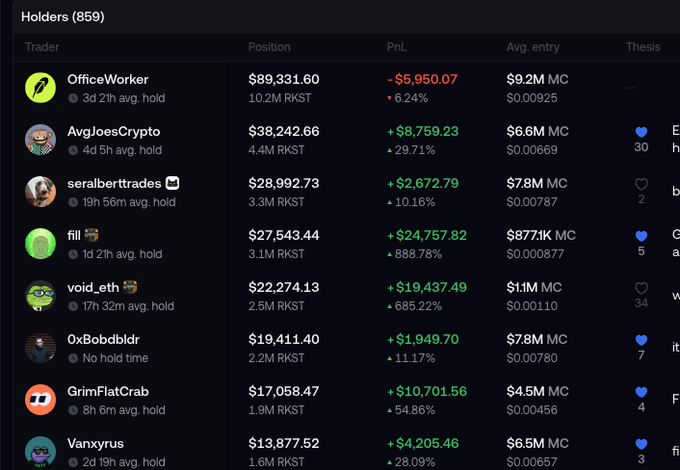Screen dimensions: 680x470
Task: Select the $877.1K MC entry value
Action: point(541,235)
